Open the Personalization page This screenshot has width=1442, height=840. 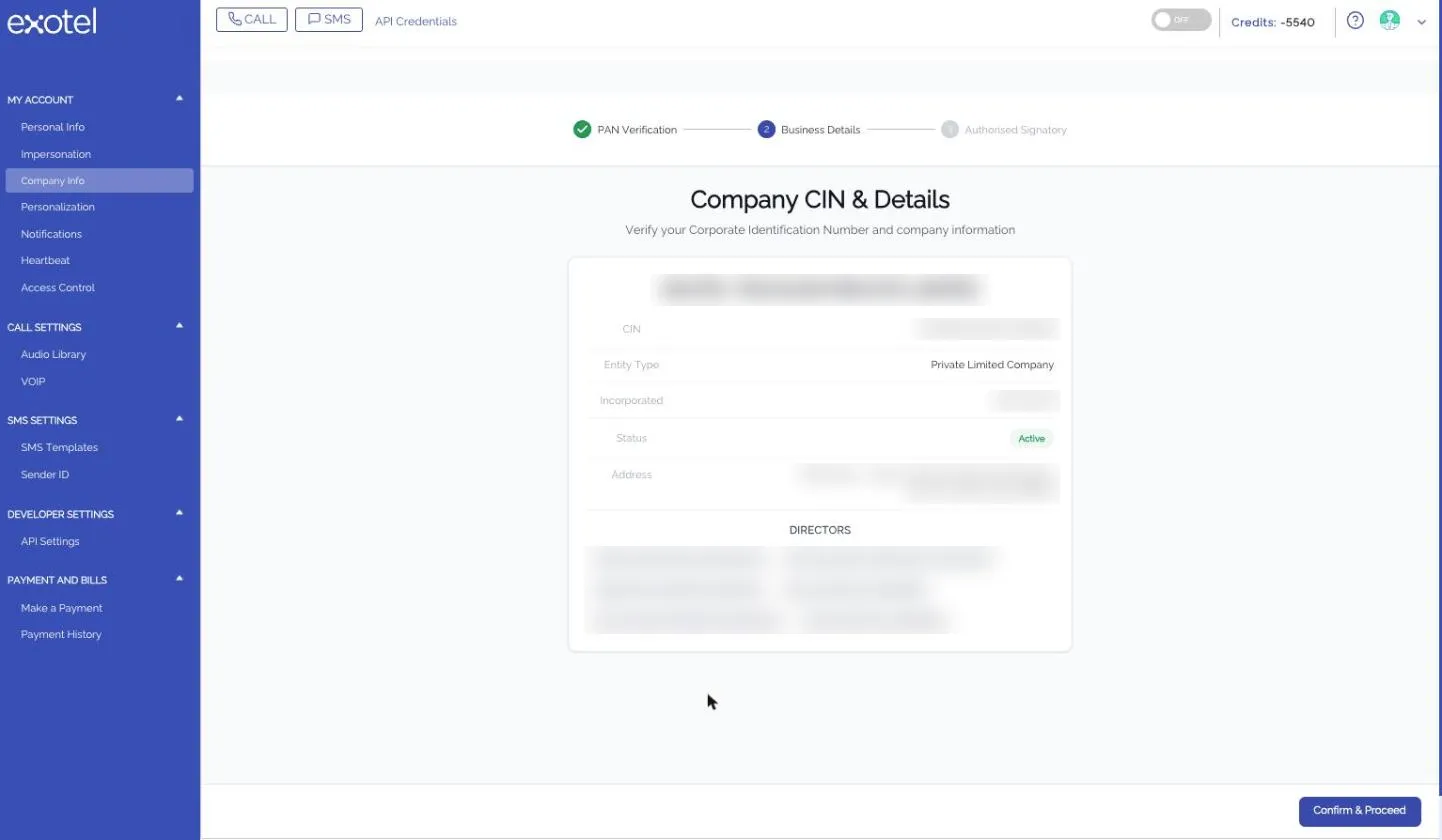pos(58,207)
